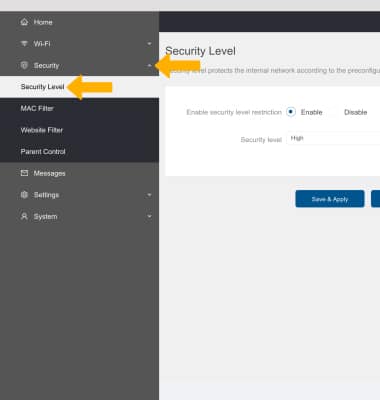380x400 pixels.
Task: Expand the Settings menu chevron
Action: [149, 195]
